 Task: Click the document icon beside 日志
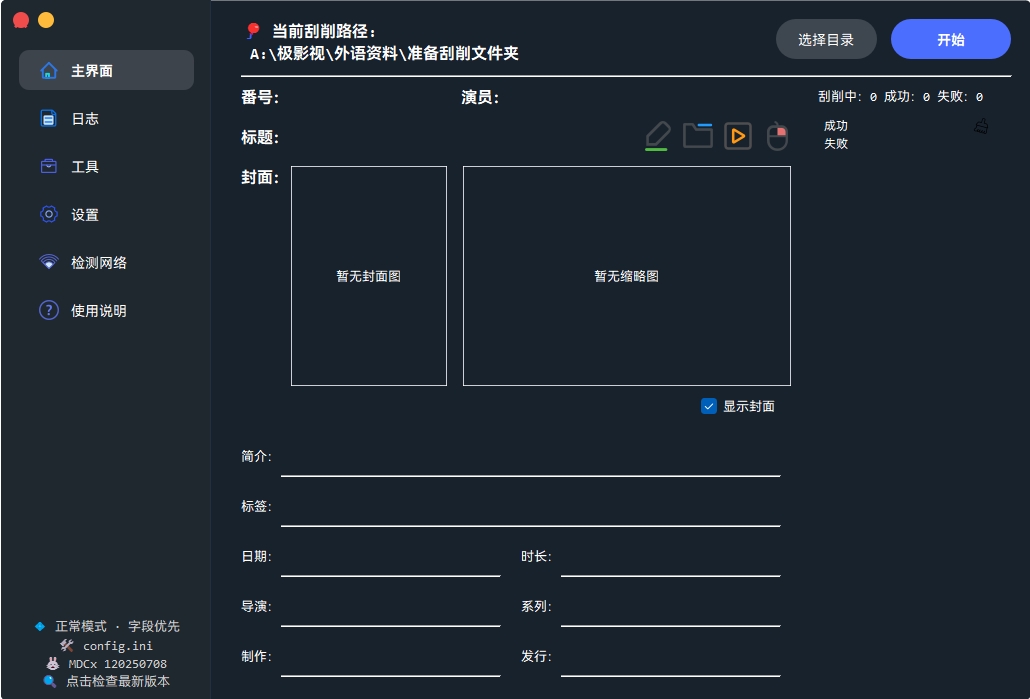[49, 118]
